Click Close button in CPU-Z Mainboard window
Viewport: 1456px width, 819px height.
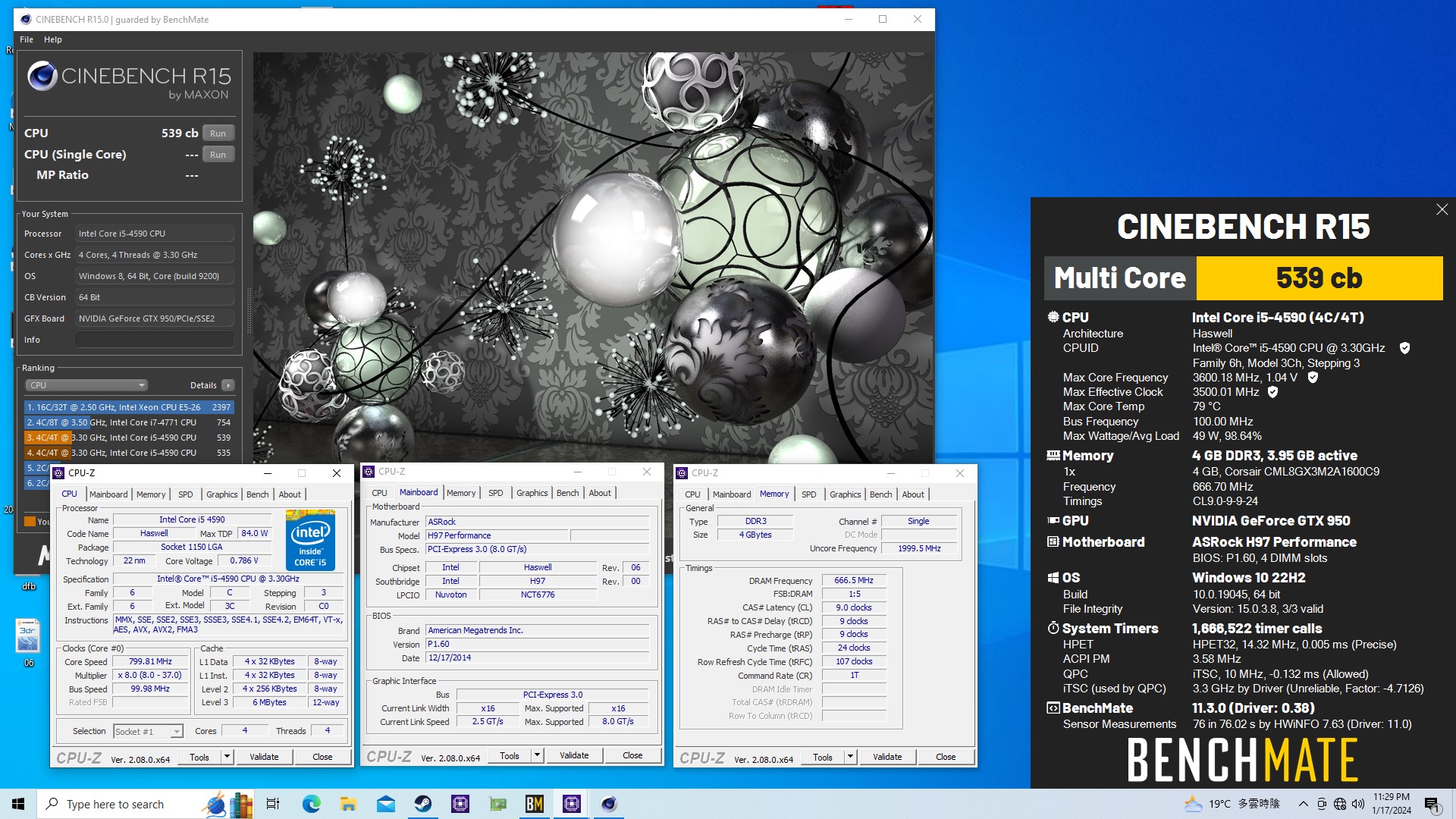point(632,755)
